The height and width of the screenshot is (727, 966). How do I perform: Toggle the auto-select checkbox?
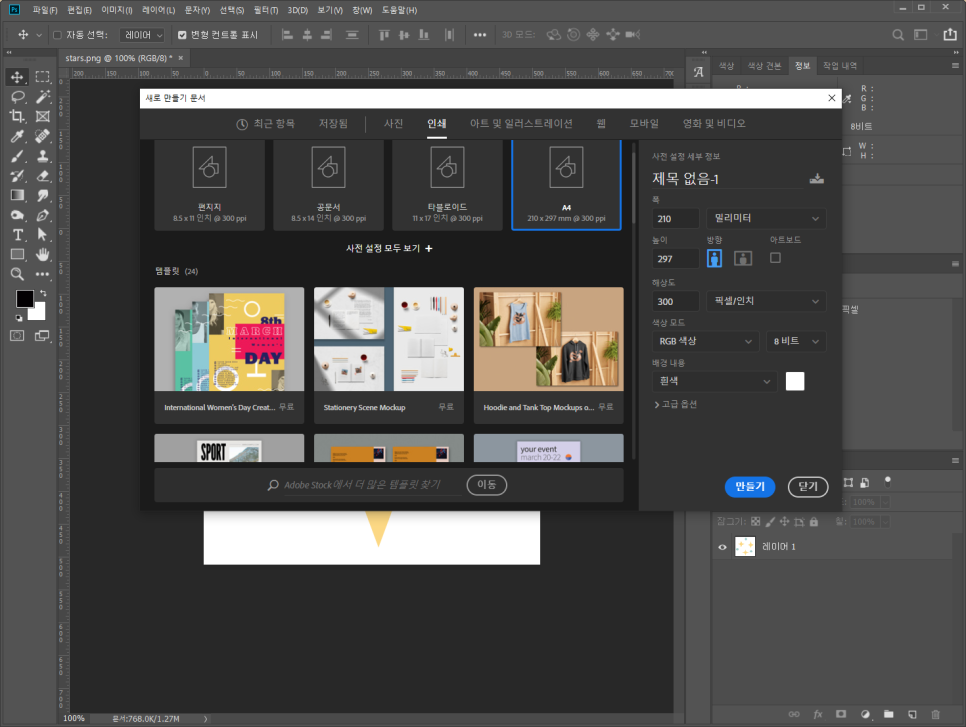coord(57,35)
